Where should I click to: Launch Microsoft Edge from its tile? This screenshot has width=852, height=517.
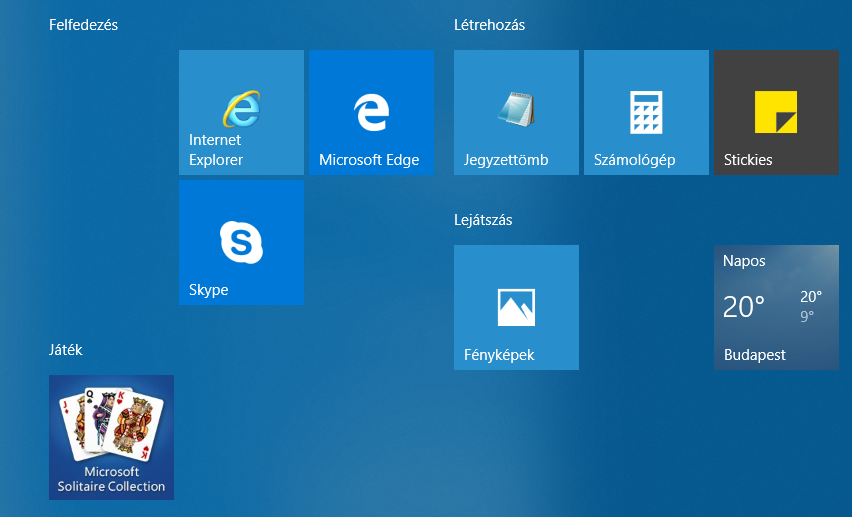(x=372, y=113)
